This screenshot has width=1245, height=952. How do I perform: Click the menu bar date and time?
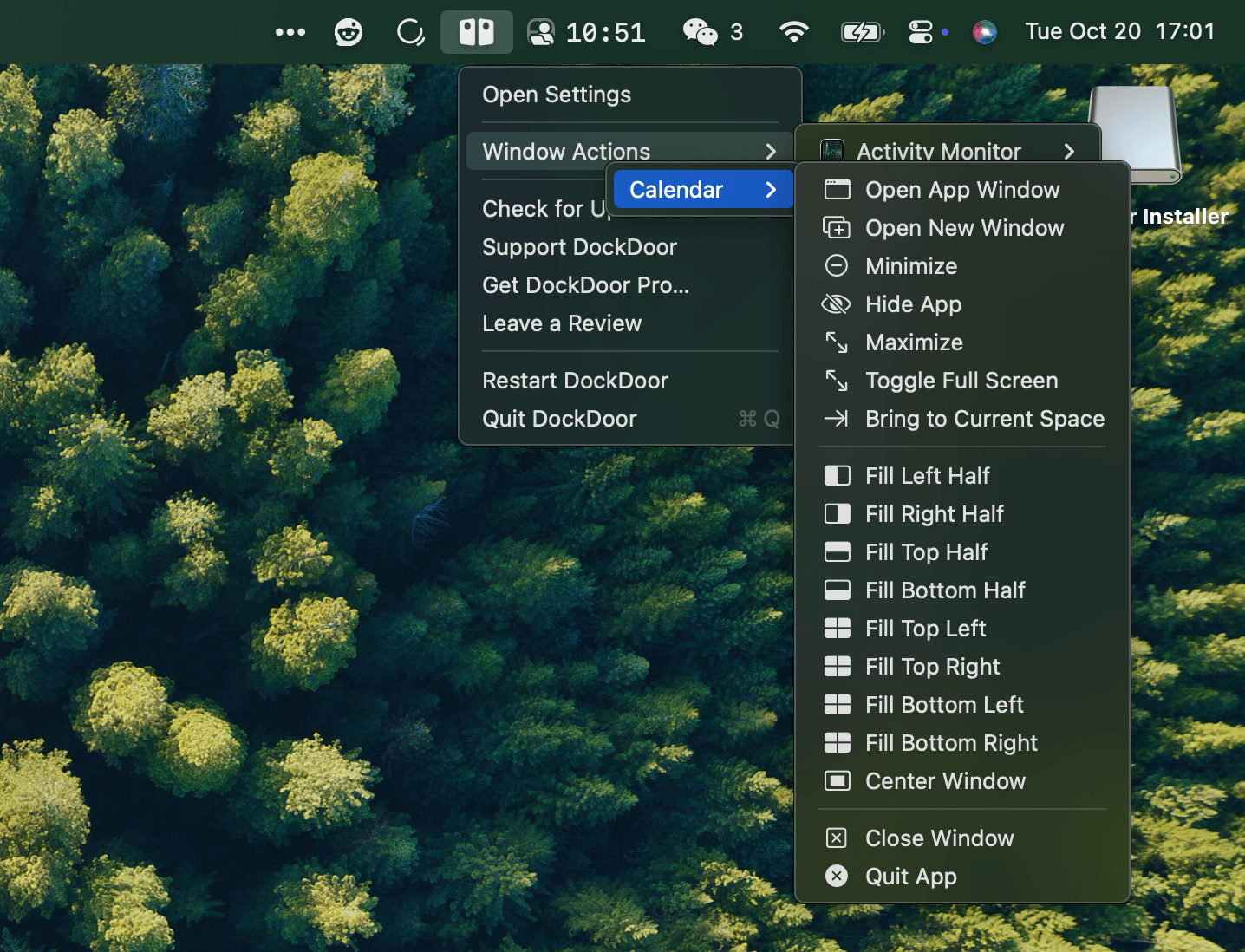(1120, 32)
